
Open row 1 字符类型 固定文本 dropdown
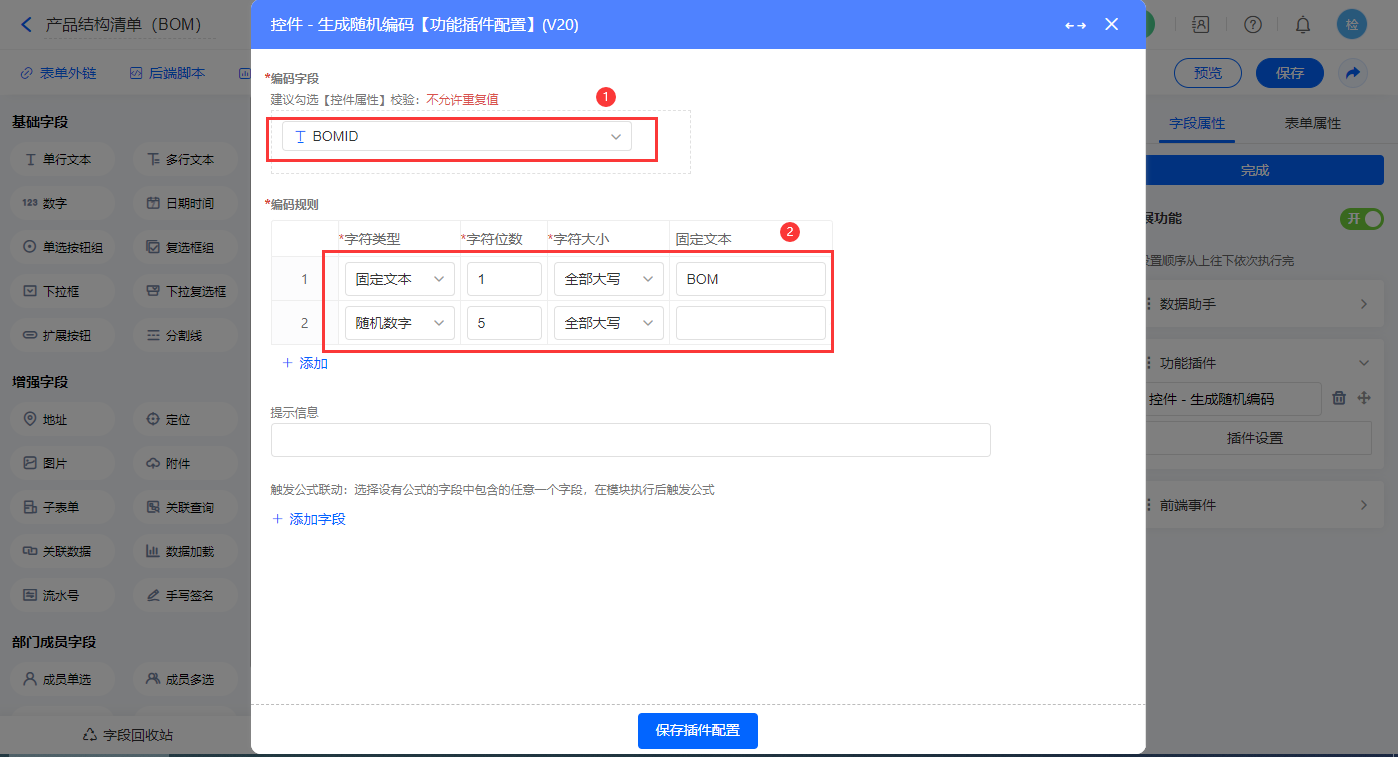tap(400, 280)
